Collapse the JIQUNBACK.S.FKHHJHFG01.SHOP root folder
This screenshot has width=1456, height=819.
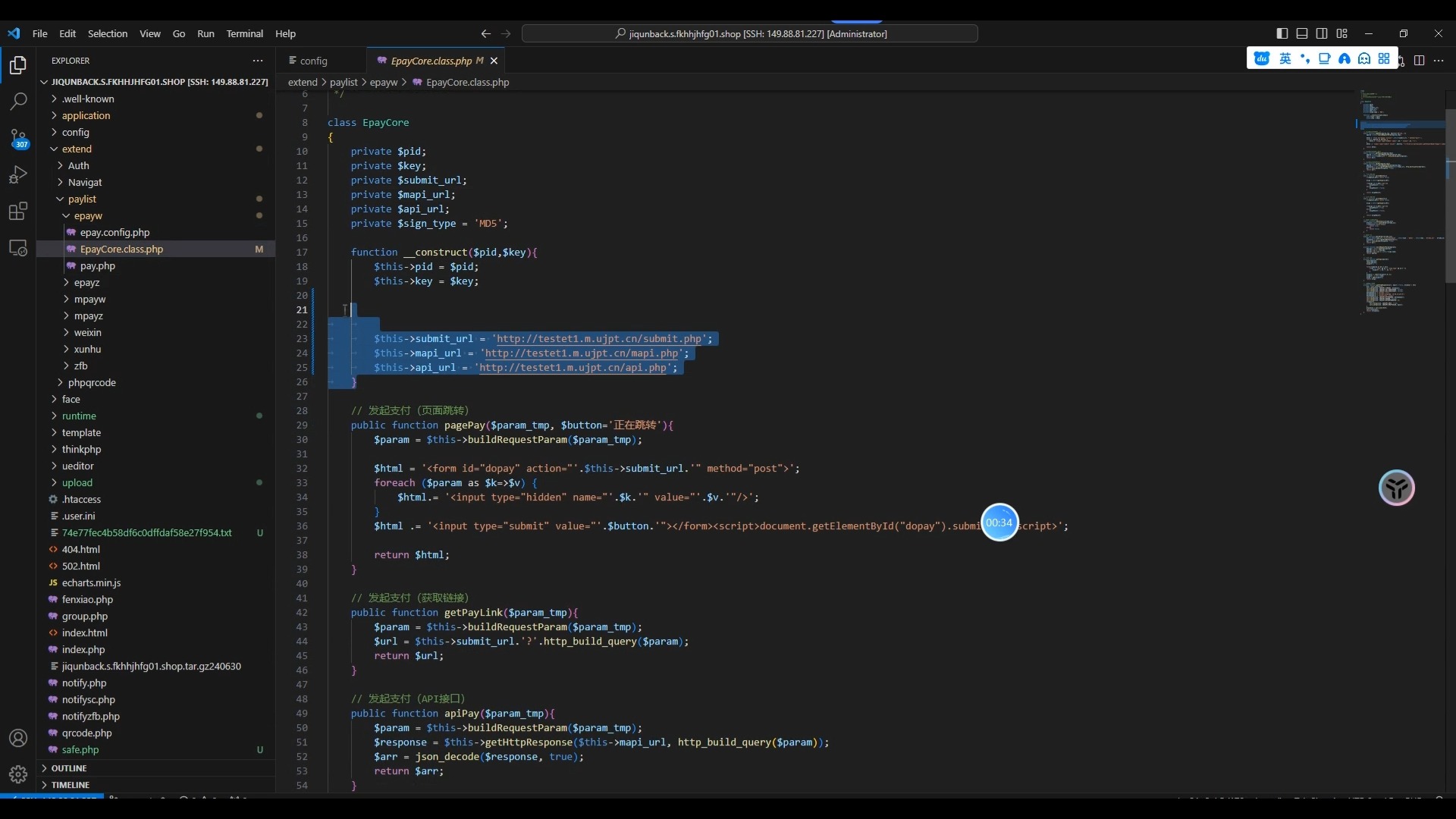(155, 82)
